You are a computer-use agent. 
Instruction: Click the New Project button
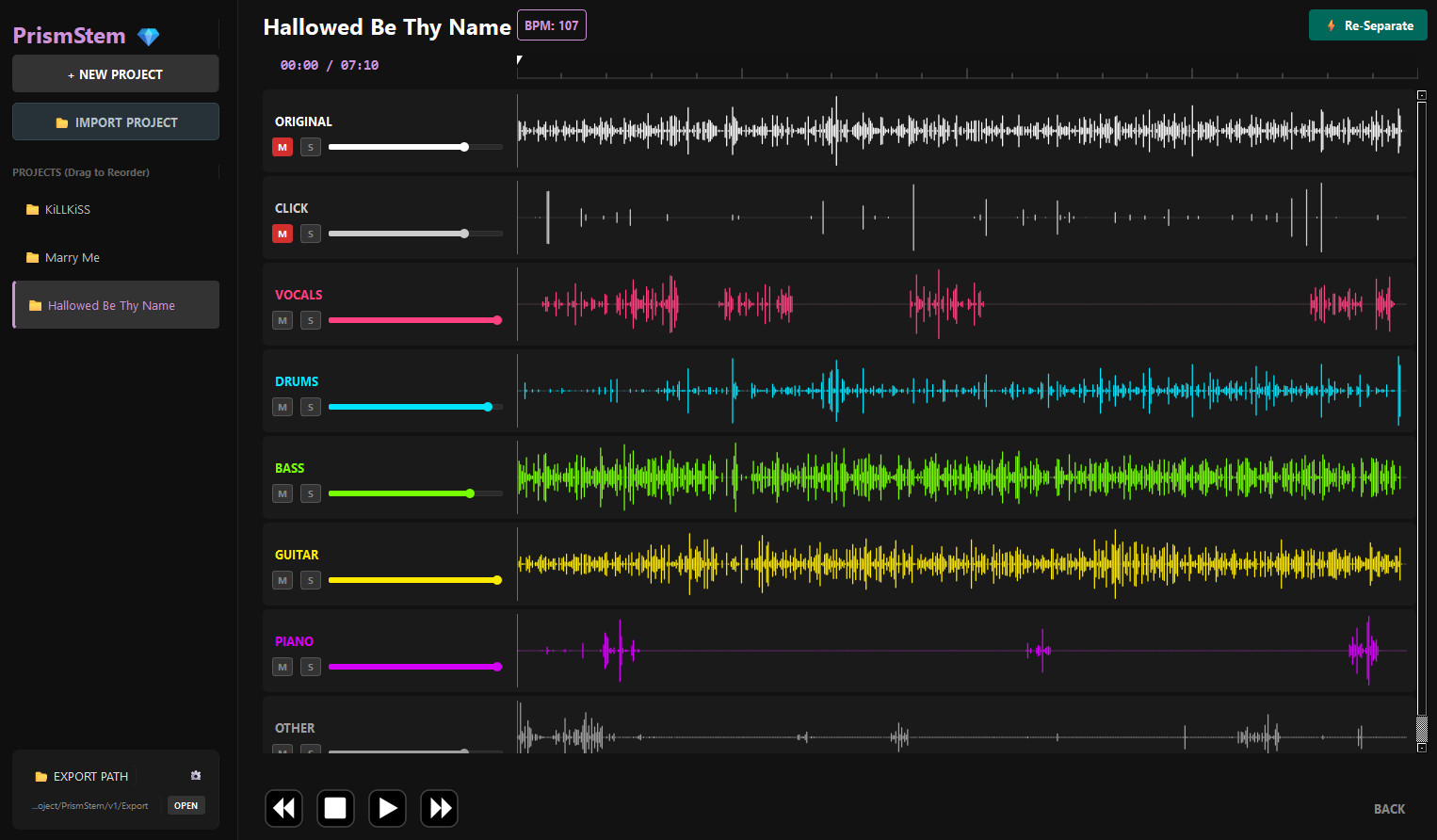tap(116, 74)
